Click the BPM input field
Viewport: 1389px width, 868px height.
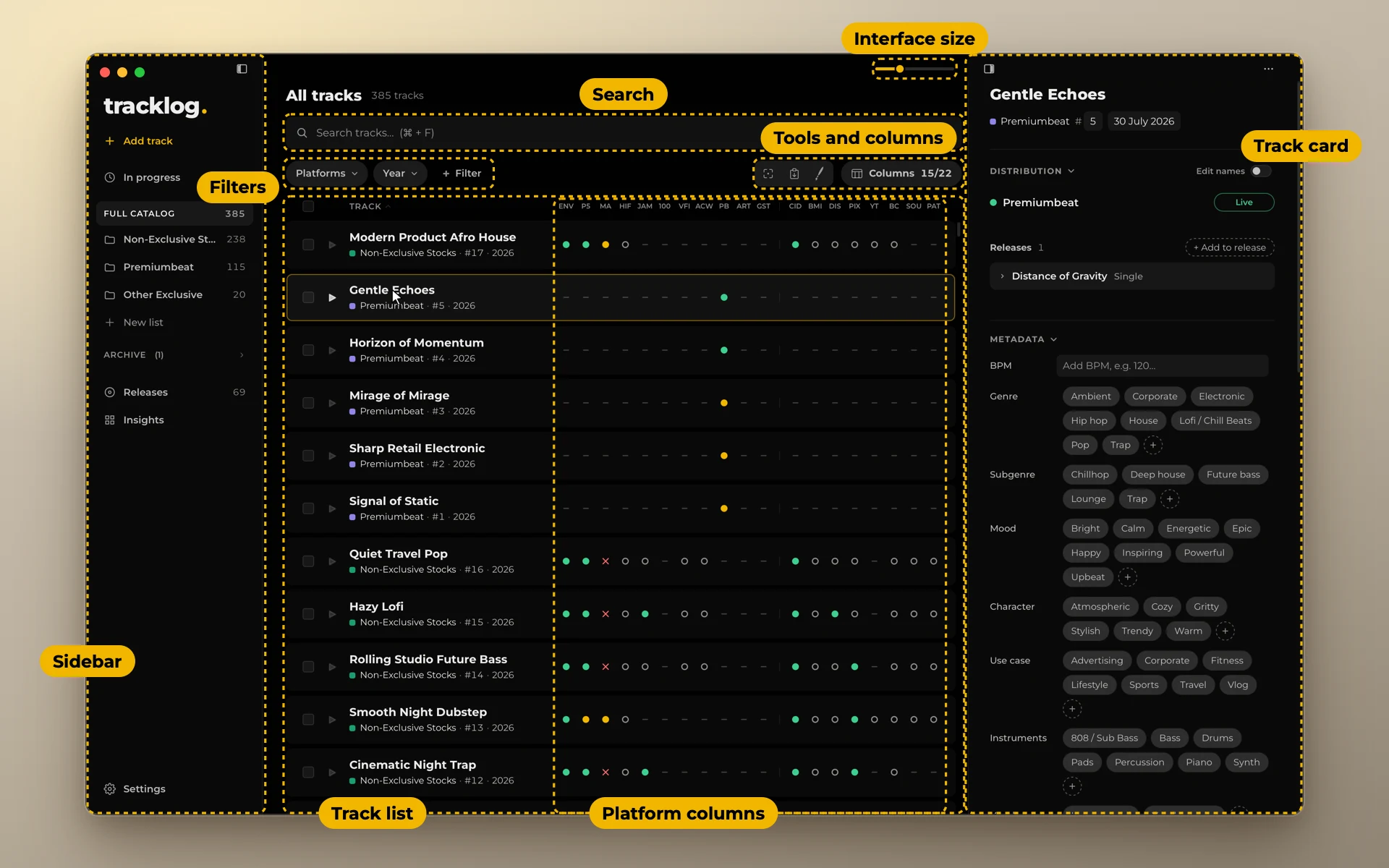(1162, 366)
